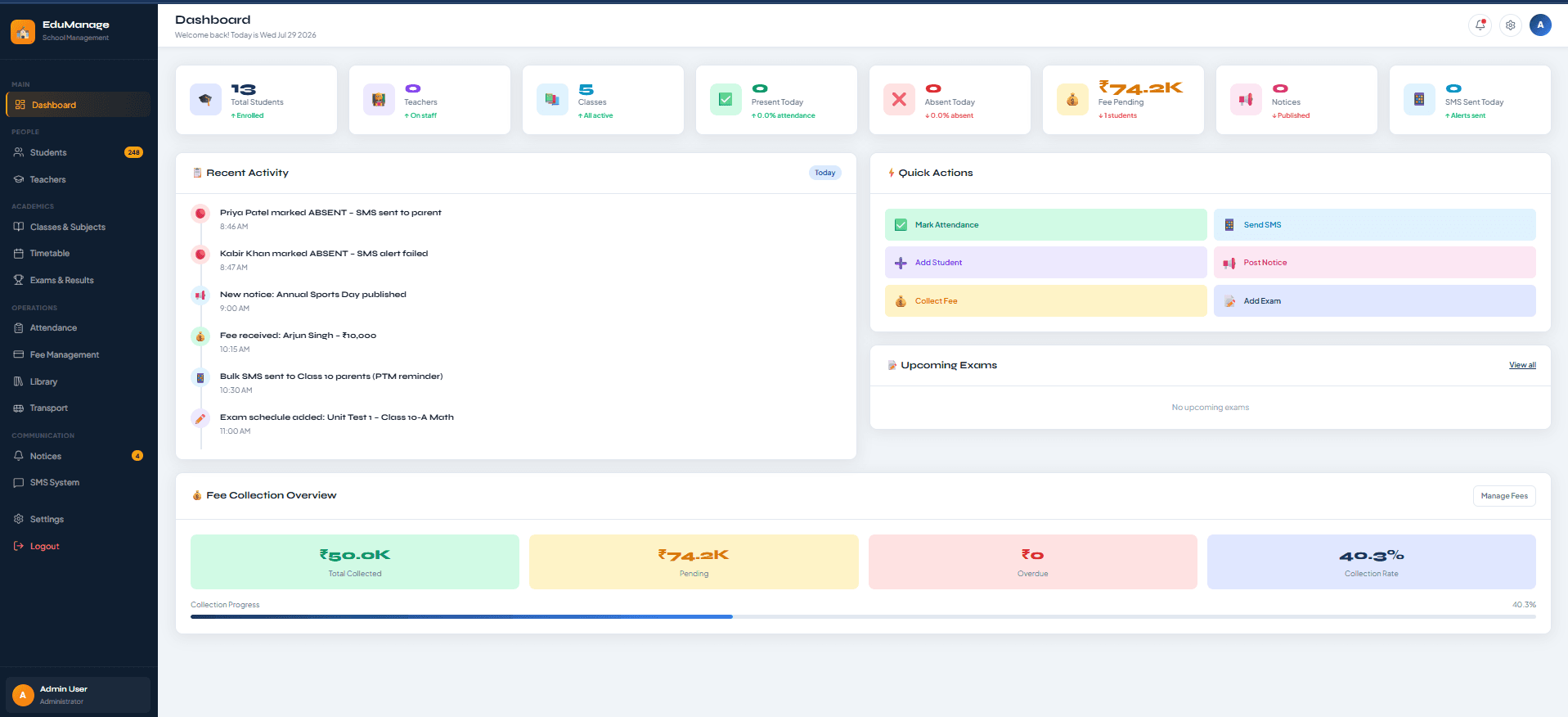Open Dashboard in the sidebar
The image size is (1568, 717).
point(79,105)
